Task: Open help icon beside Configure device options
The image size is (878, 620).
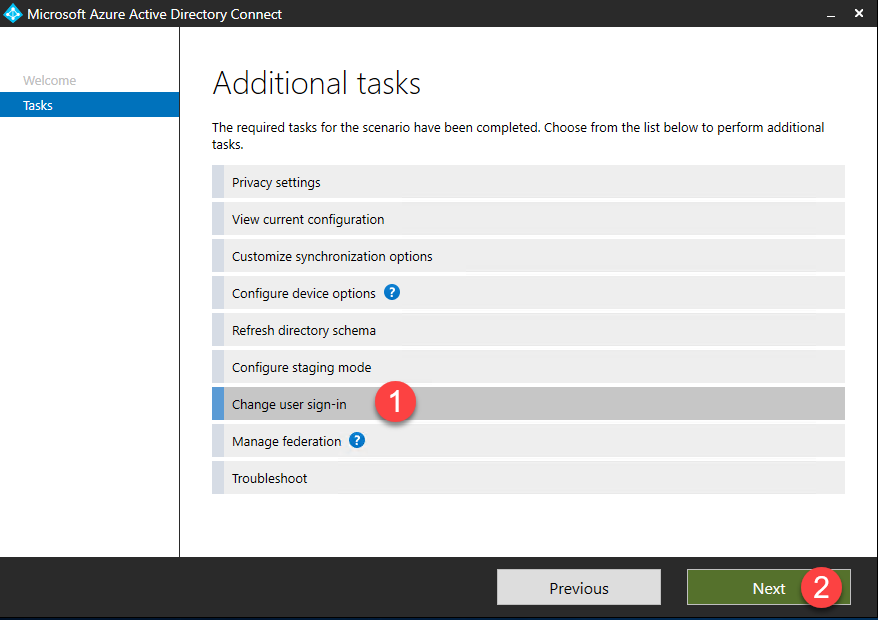Action: (x=392, y=293)
